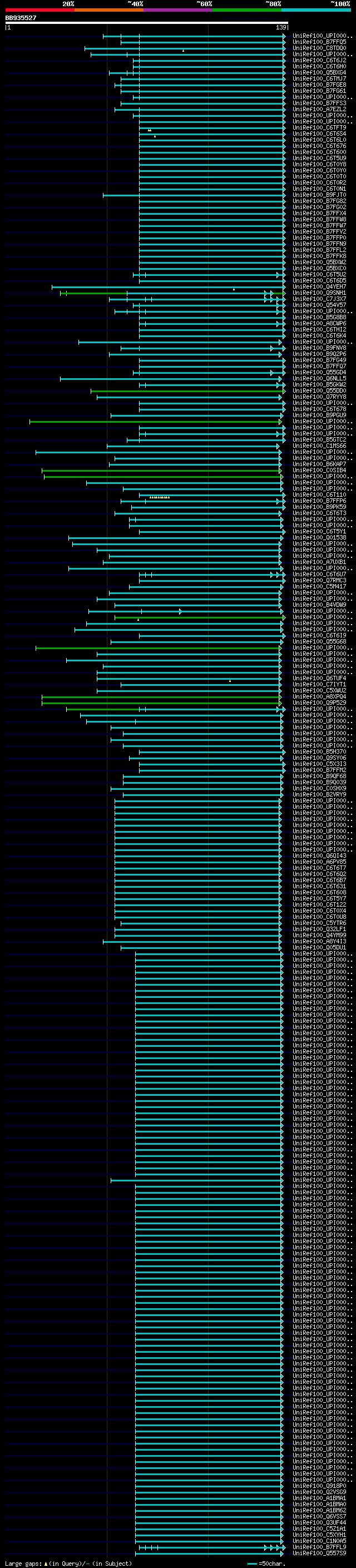
Task: Open hit UniRef100_Q5BXG4
Action: pyautogui.click(x=319, y=73)
